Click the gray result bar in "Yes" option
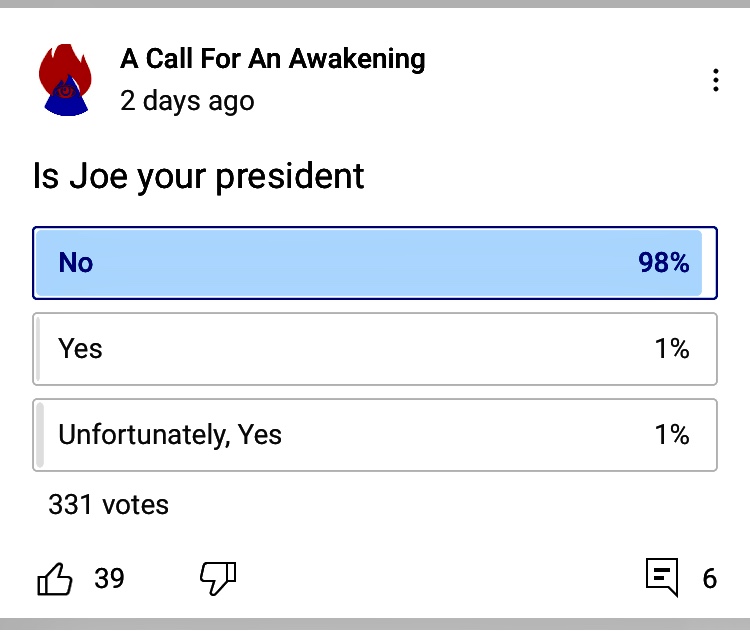 (x=39, y=349)
